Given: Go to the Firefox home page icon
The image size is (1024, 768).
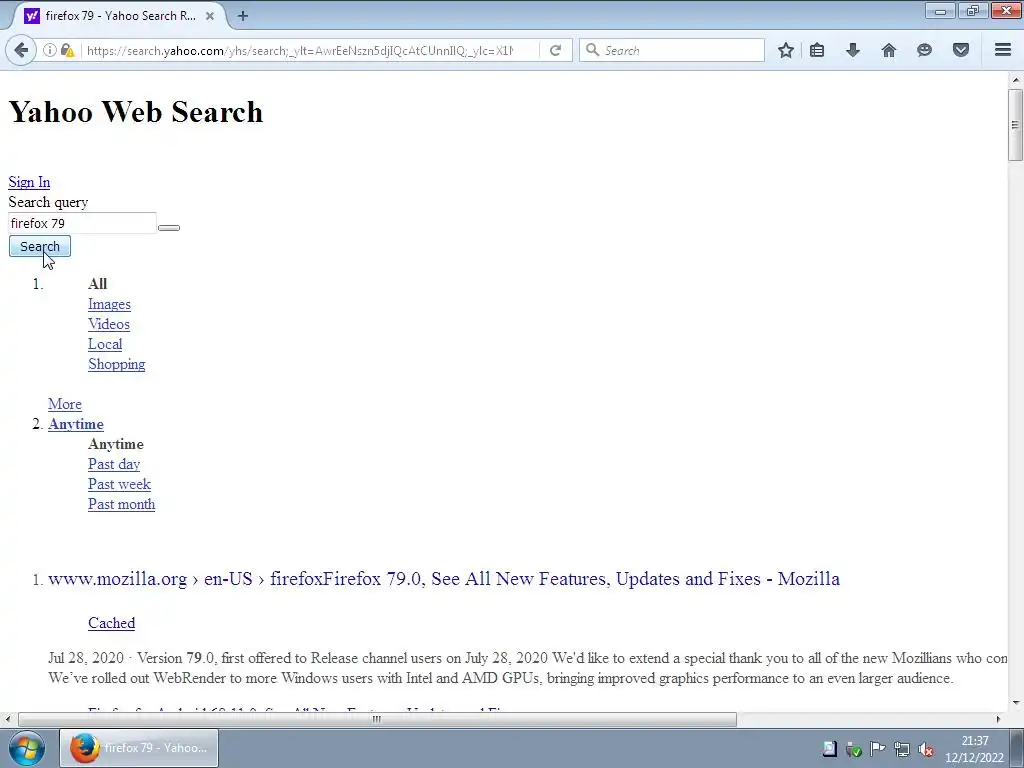Looking at the screenshot, I should point(889,50).
